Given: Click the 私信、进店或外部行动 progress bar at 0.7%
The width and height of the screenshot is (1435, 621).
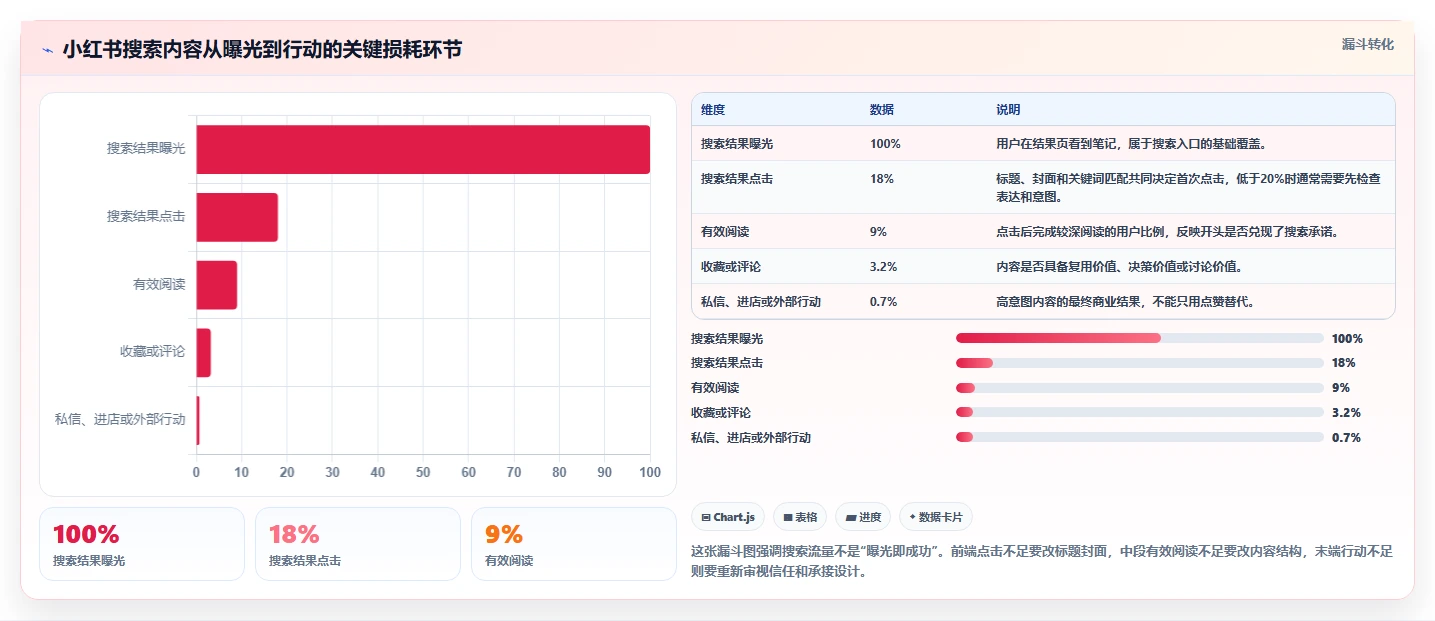Looking at the screenshot, I should [x=1140, y=437].
